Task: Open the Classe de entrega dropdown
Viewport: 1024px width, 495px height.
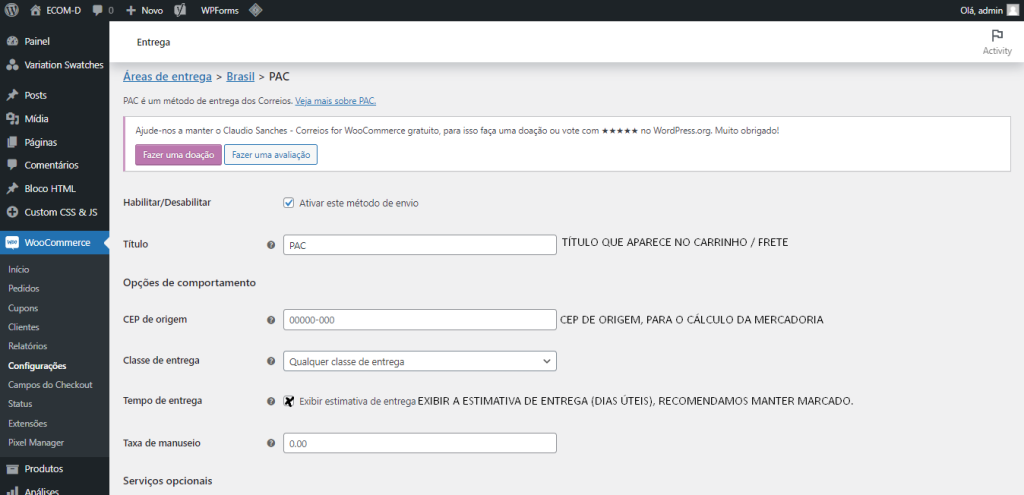Action: (420, 361)
